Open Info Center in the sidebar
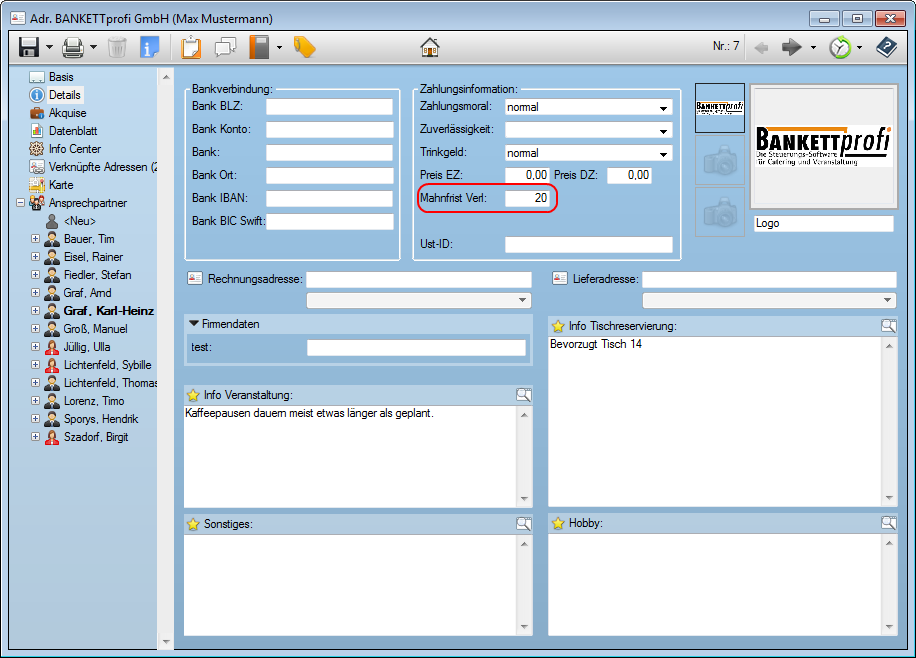The width and height of the screenshot is (916, 658). pyautogui.click(x=74, y=149)
